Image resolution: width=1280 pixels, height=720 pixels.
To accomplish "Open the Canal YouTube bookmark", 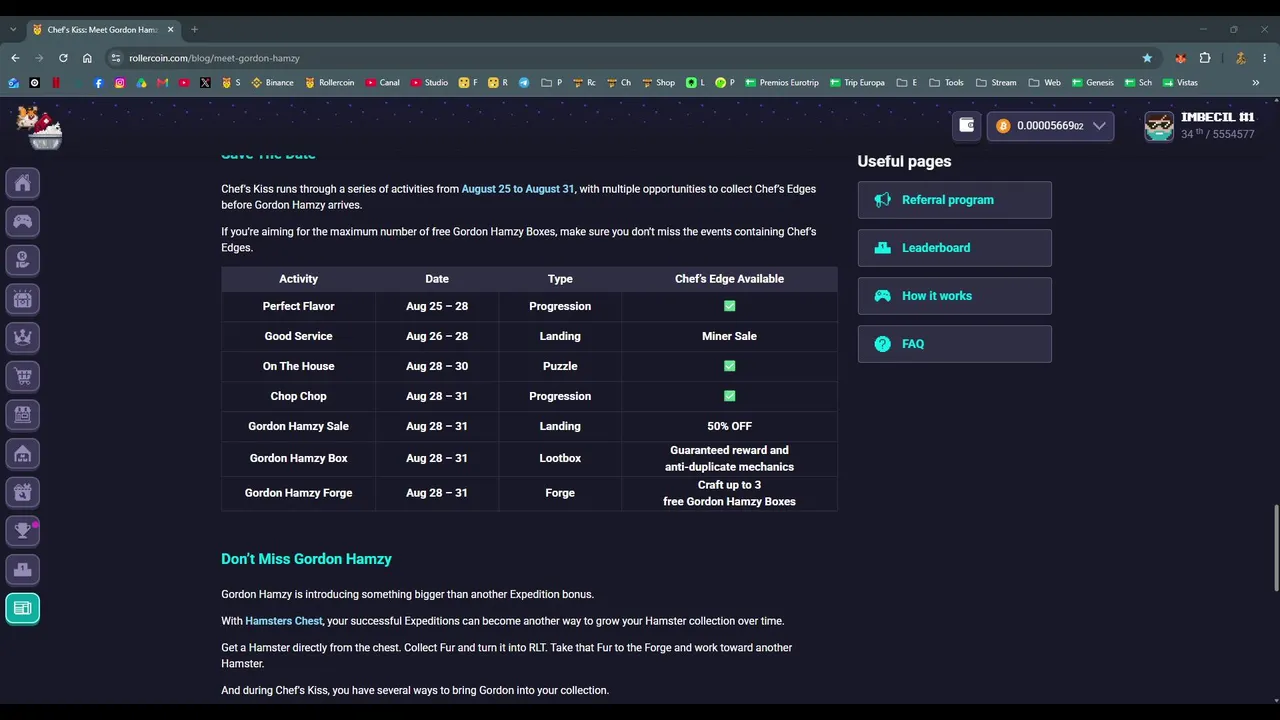I will click(383, 83).
